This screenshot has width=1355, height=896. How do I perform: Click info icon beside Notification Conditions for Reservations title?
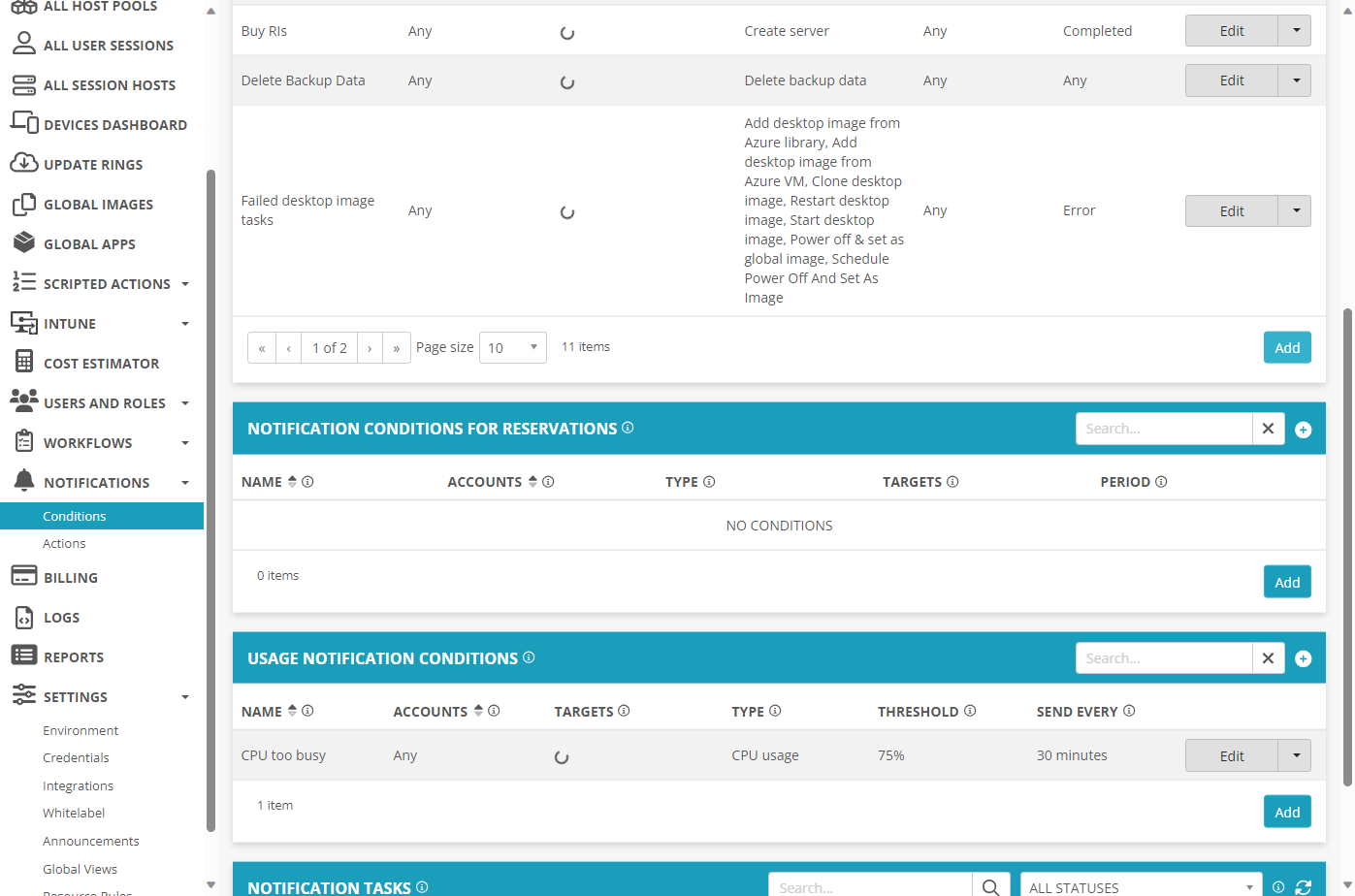point(628,428)
